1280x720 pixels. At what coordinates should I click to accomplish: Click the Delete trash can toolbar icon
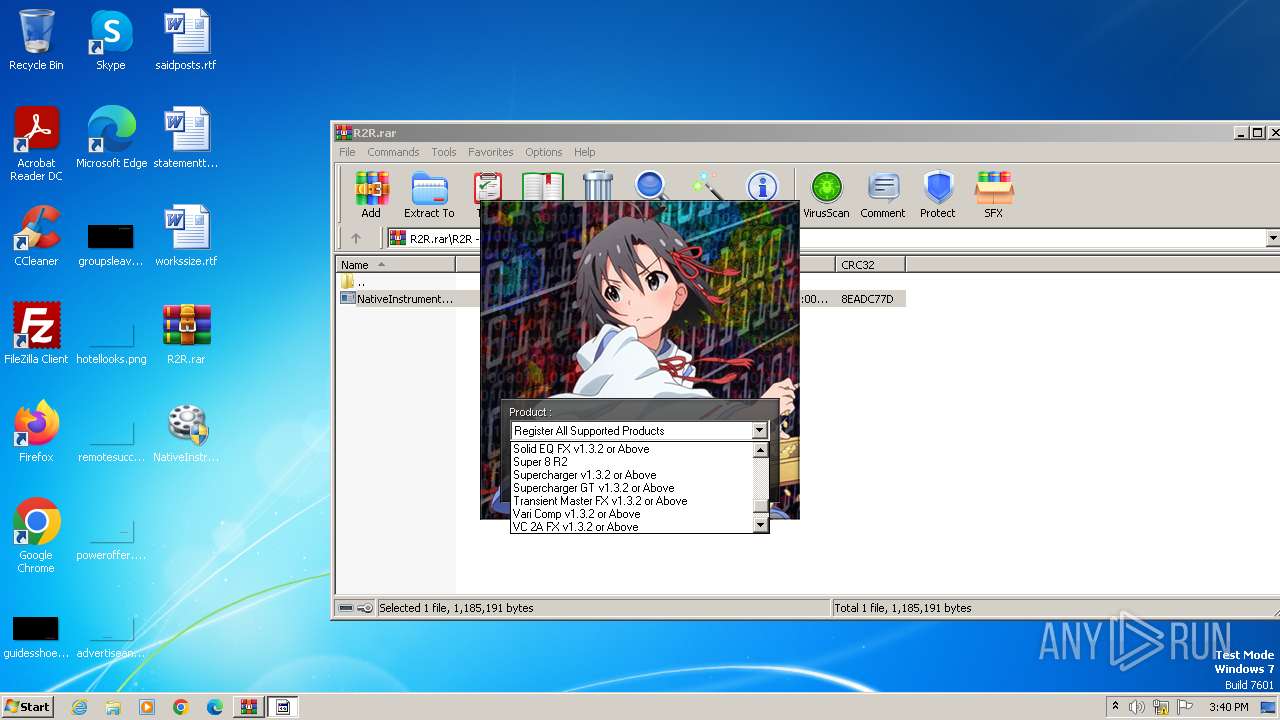tap(598, 186)
